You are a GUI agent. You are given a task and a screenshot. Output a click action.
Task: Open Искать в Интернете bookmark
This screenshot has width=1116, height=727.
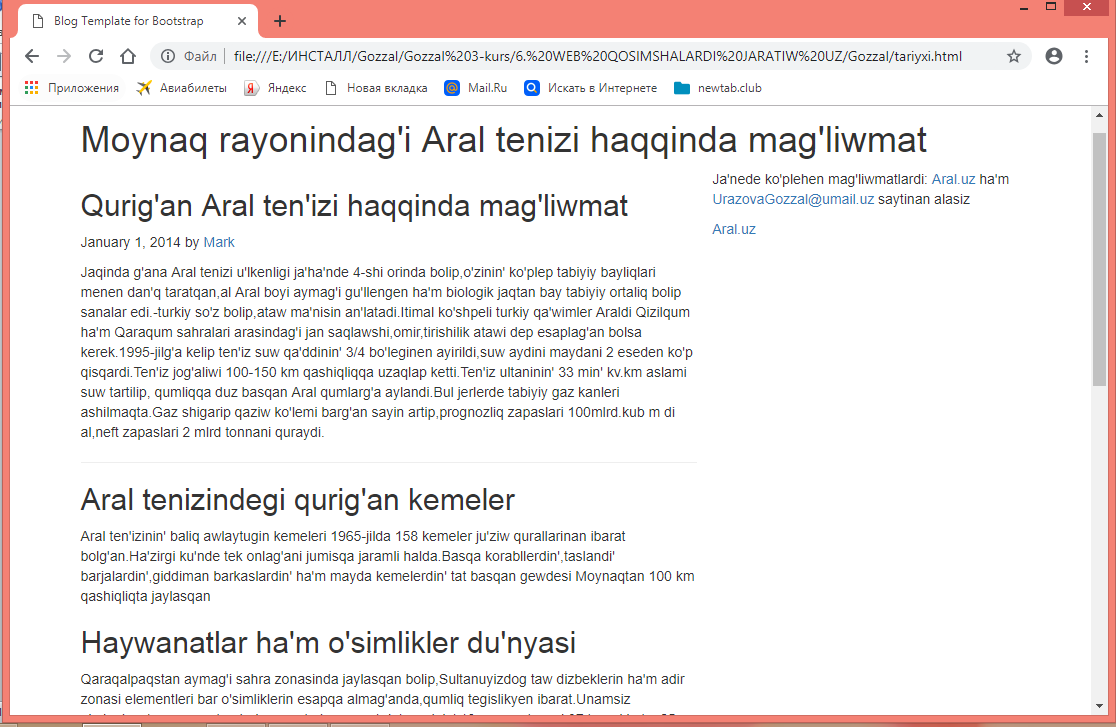[x=591, y=88]
